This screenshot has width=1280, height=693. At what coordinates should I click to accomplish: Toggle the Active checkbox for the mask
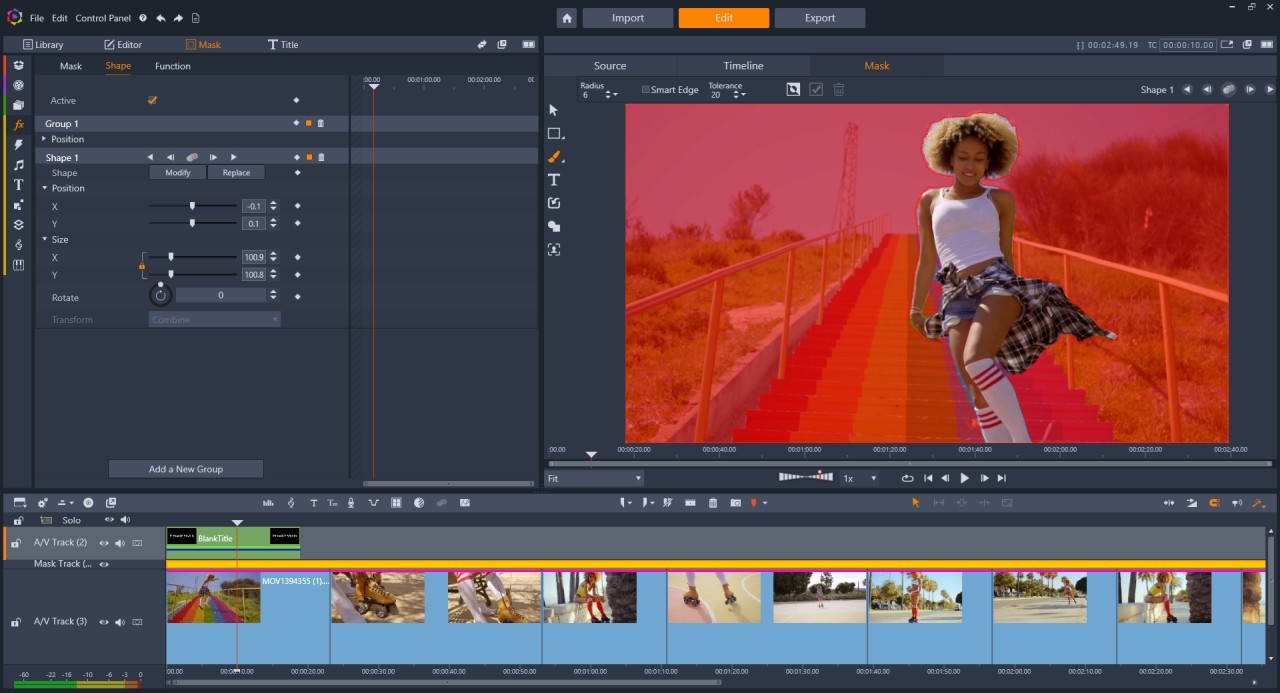[x=152, y=100]
